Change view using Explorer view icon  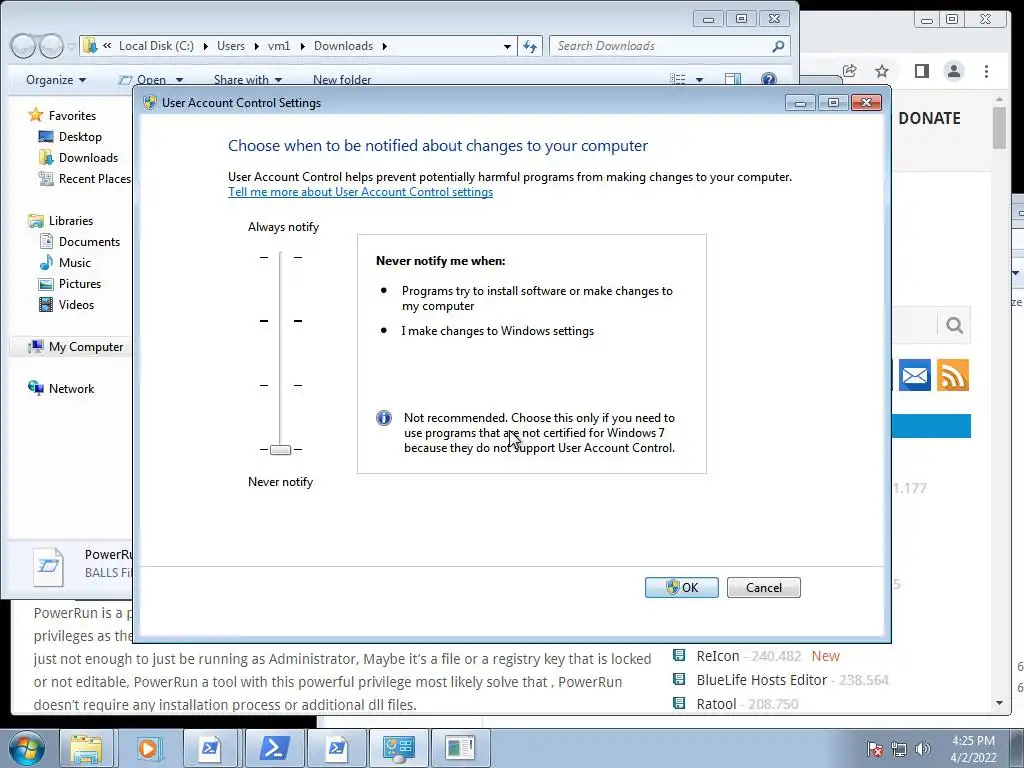point(678,80)
